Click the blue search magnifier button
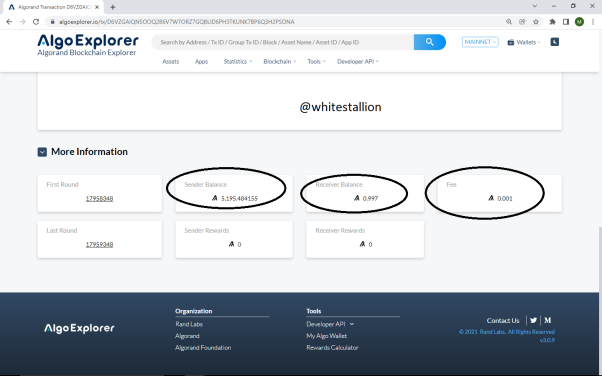602x377 pixels. pos(430,42)
